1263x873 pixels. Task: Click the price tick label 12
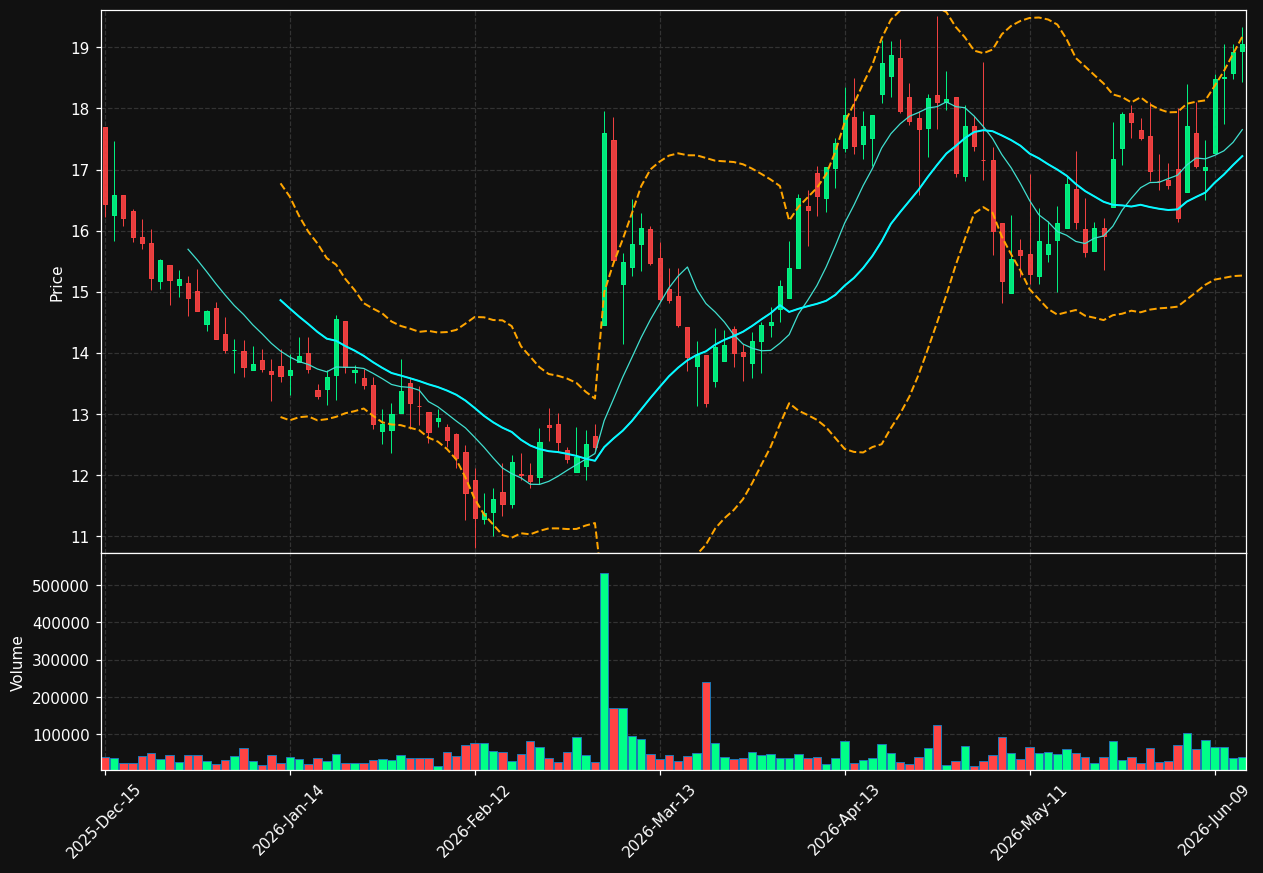[x=79, y=476]
